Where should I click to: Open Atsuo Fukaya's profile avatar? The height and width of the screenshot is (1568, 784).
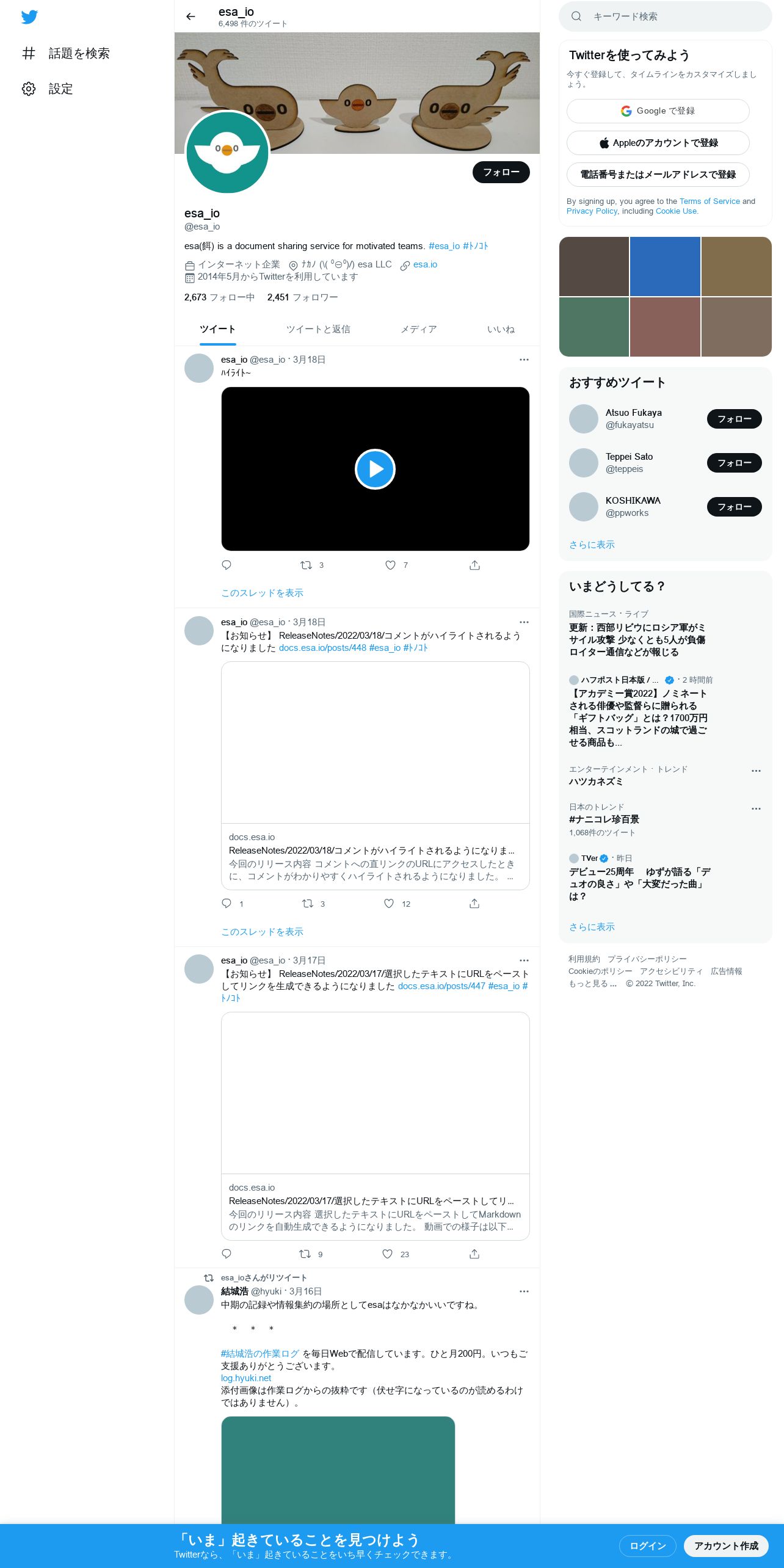click(x=584, y=419)
